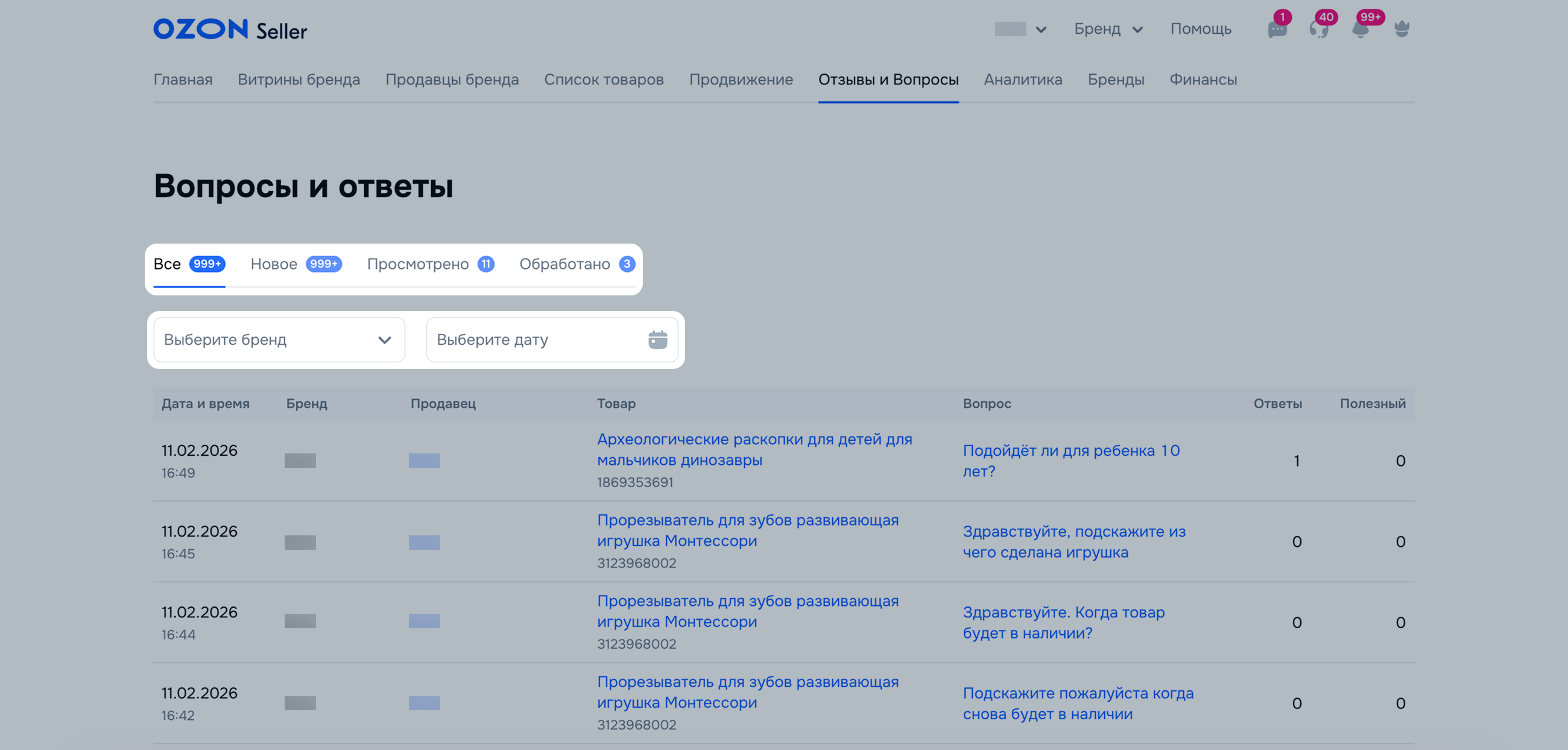
Task: Expand the account selector chevron
Action: [x=1041, y=29]
